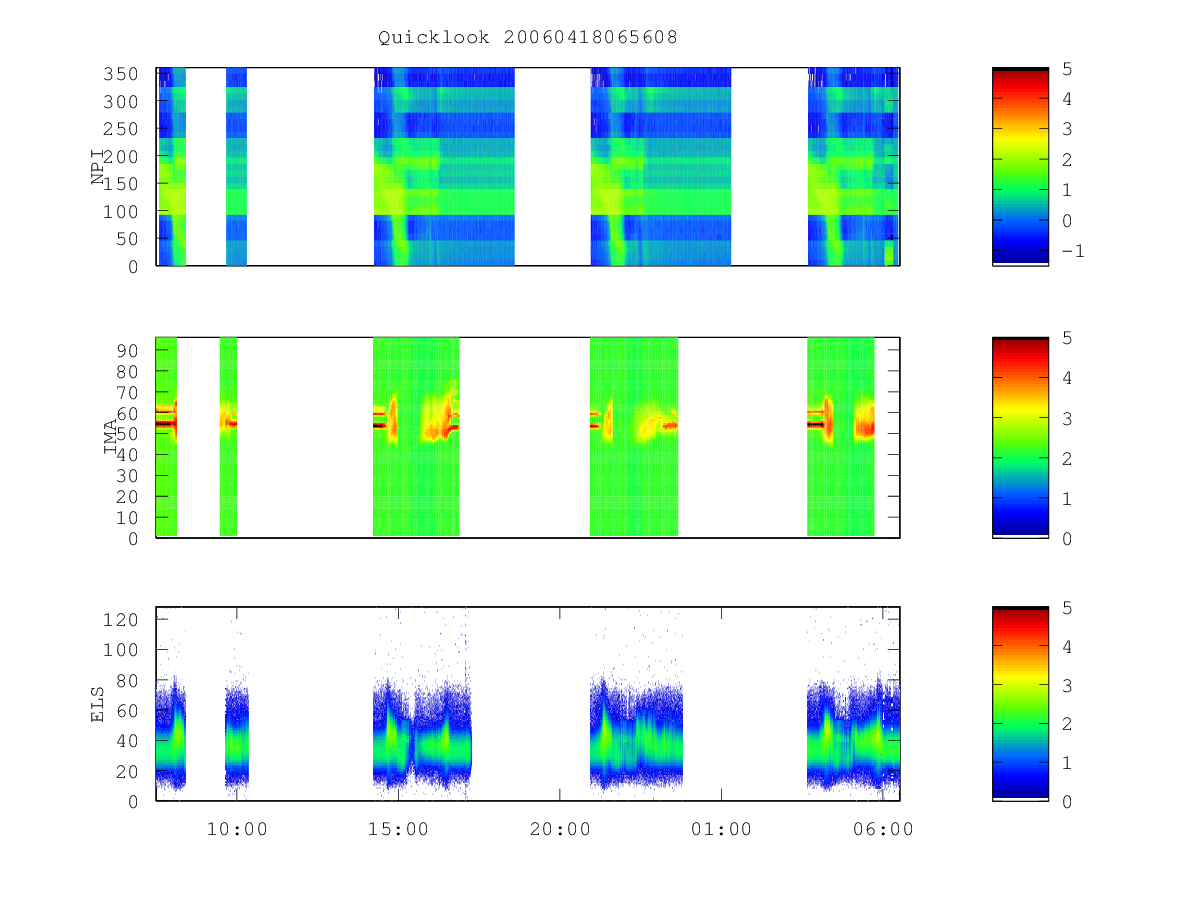Click the IMA panel color bar
Screen dimensions: 1200x900
(1020, 437)
